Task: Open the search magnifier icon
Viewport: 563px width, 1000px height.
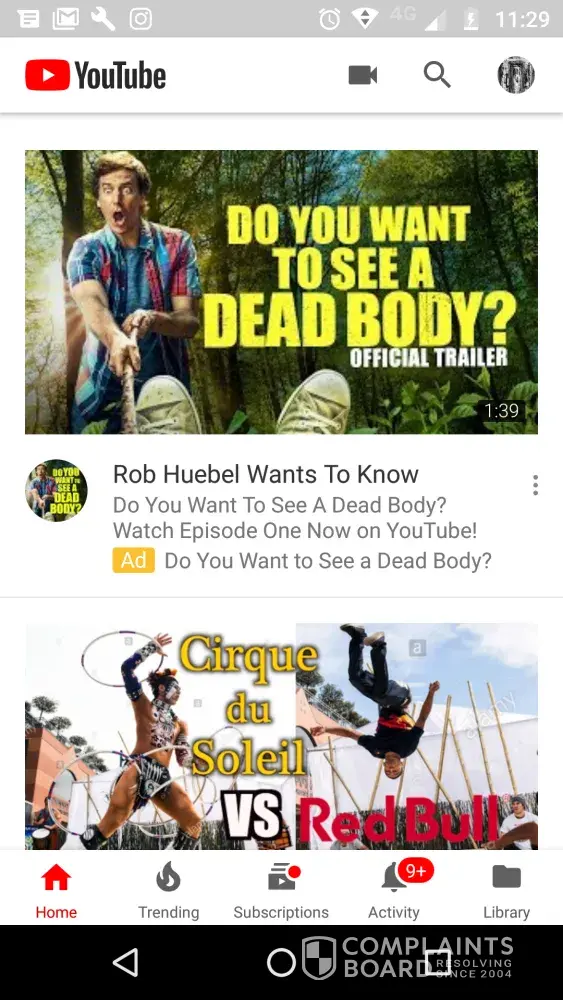Action: (x=437, y=75)
